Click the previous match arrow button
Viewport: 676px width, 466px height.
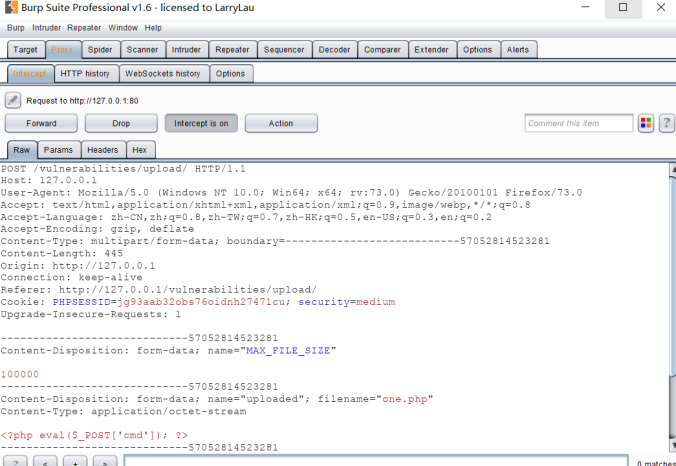point(45,461)
